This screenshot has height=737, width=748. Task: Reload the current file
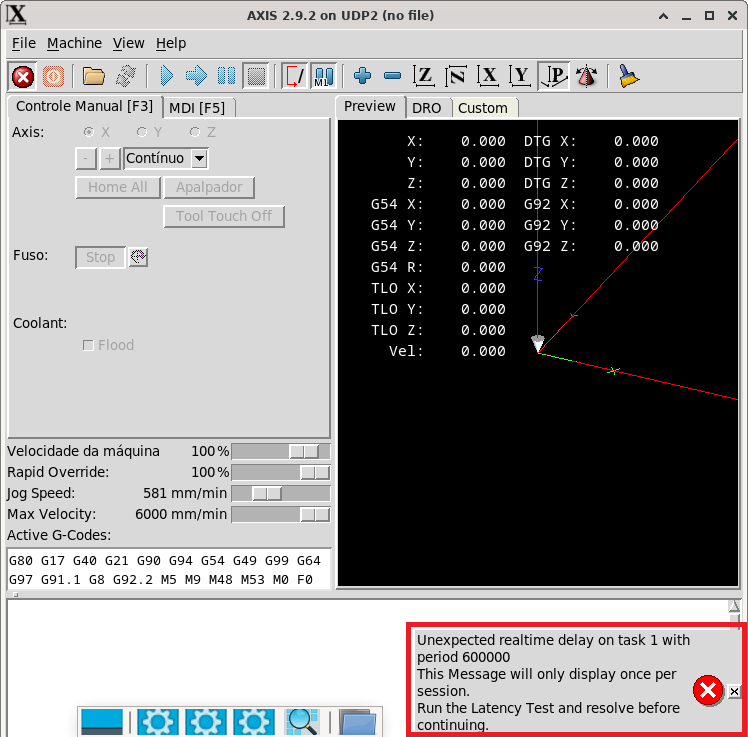tap(126, 76)
